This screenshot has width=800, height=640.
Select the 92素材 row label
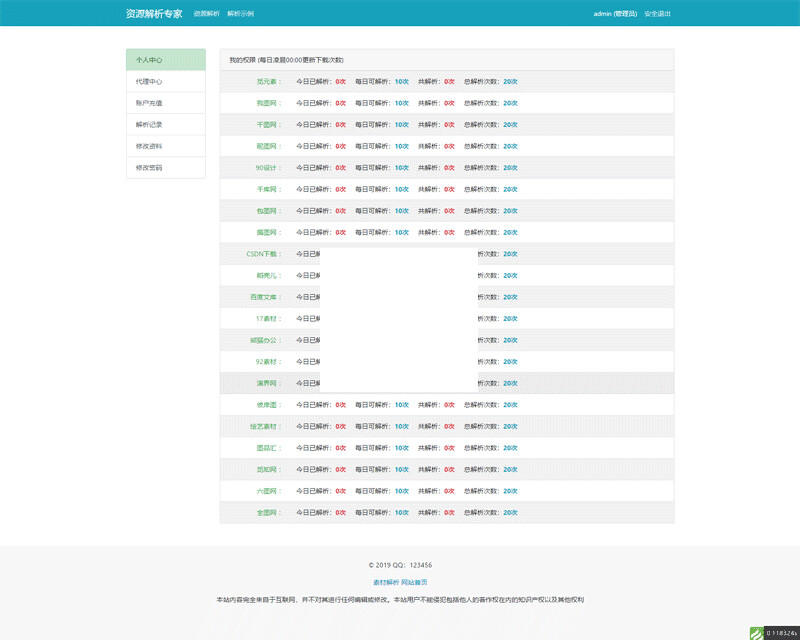coord(266,362)
